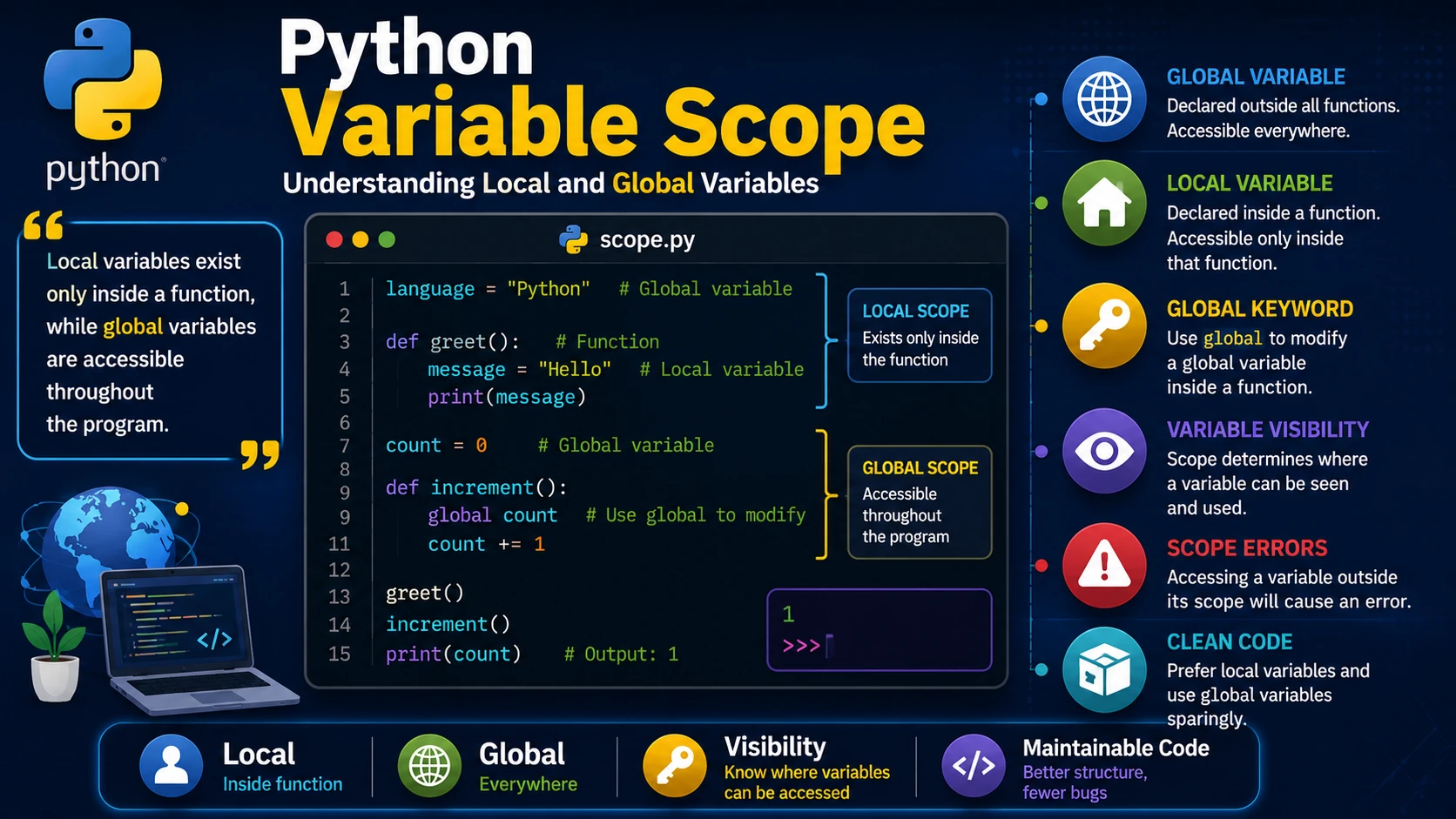Viewport: 1456px width, 819px height.
Task: Click the SCOPE ERRORS heading
Action: (1247, 548)
